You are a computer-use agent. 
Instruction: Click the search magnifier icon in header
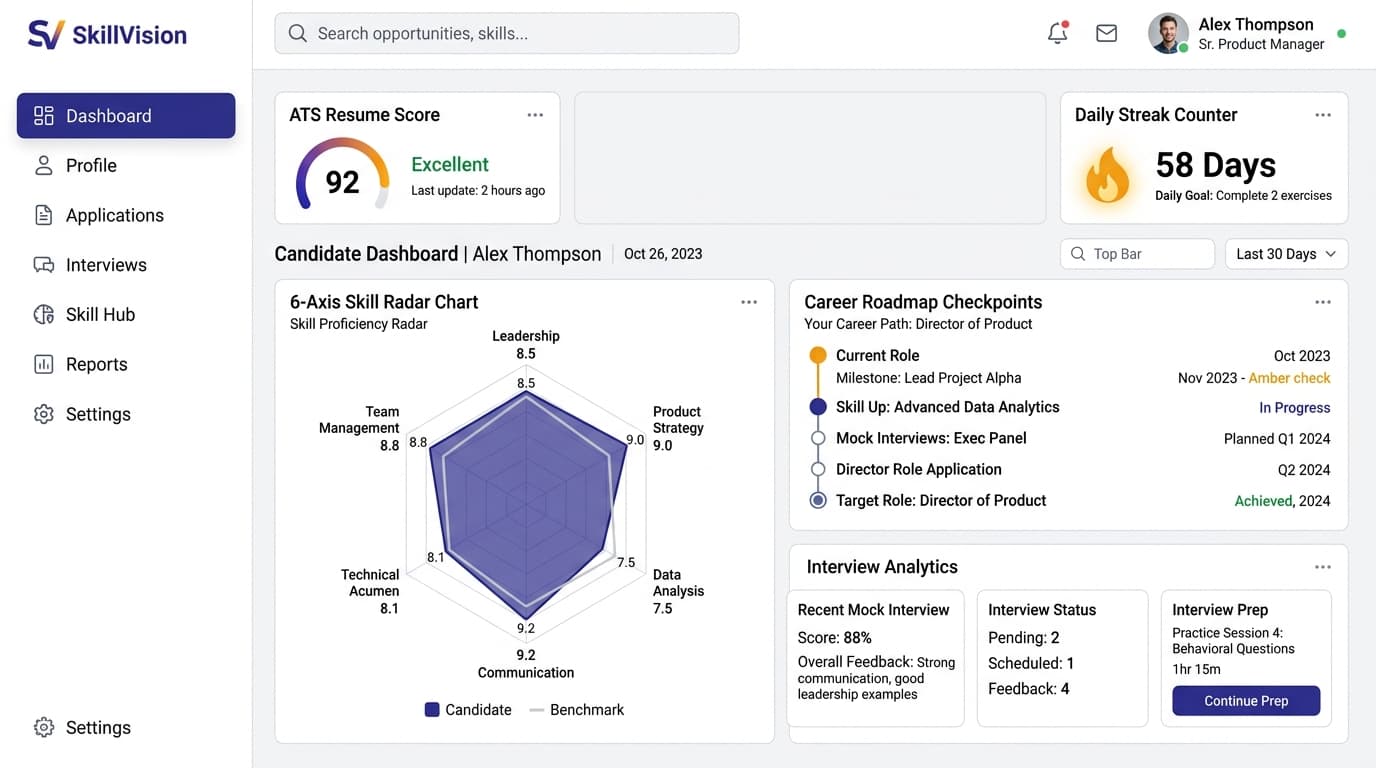(x=297, y=33)
